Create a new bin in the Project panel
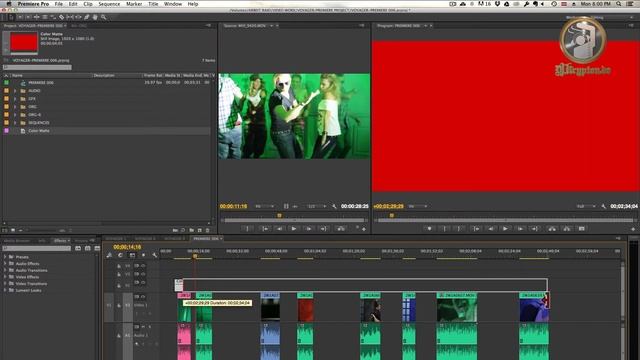Screen dimensions: 640x360 191,231
